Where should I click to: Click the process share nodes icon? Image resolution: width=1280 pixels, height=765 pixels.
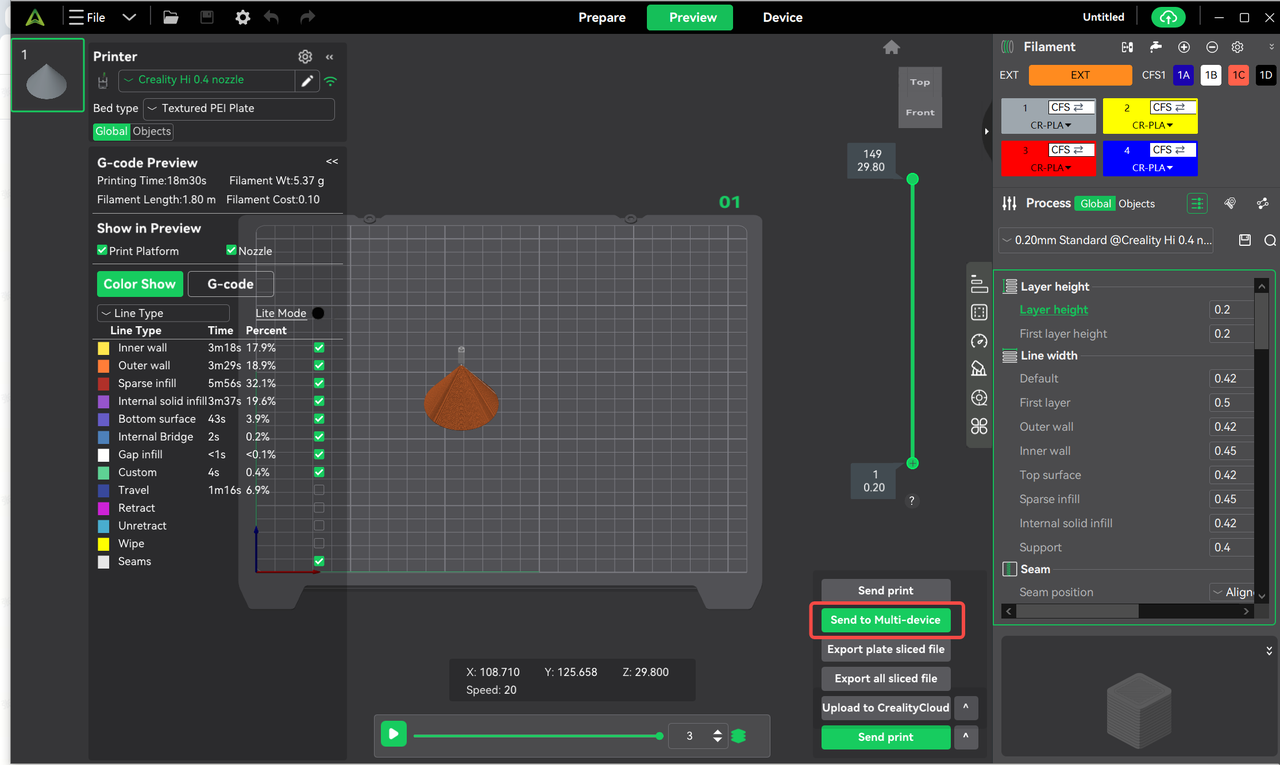(1263, 203)
